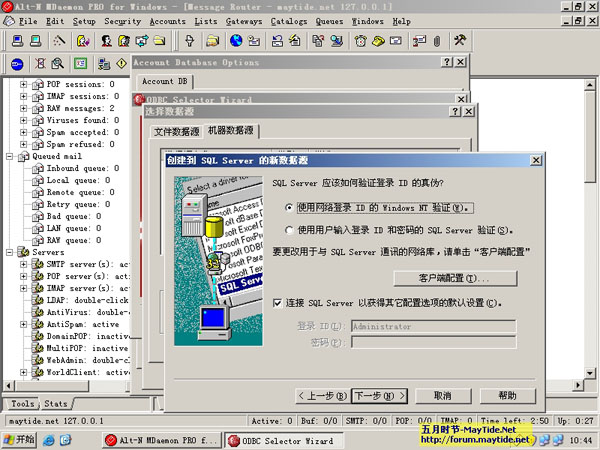Uncheck the connect to SQL Server checkbox
Image resolution: width=600 pixels, height=450 pixels.
click(x=279, y=302)
